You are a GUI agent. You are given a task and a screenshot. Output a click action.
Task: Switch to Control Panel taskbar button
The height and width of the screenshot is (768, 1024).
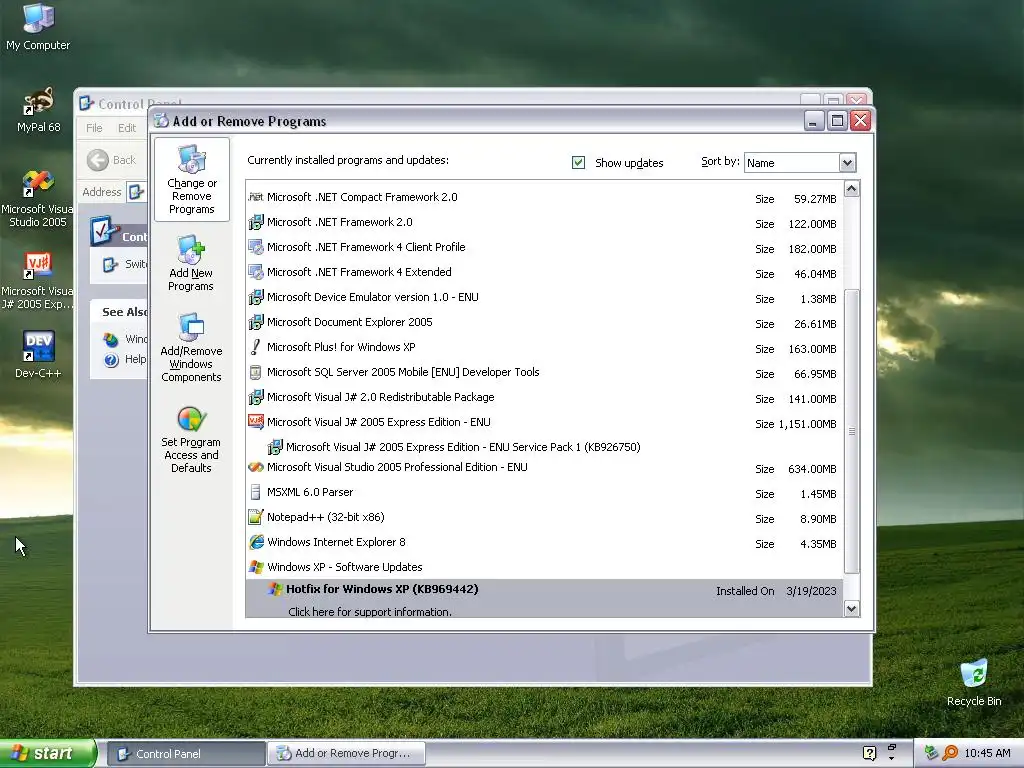click(x=186, y=754)
